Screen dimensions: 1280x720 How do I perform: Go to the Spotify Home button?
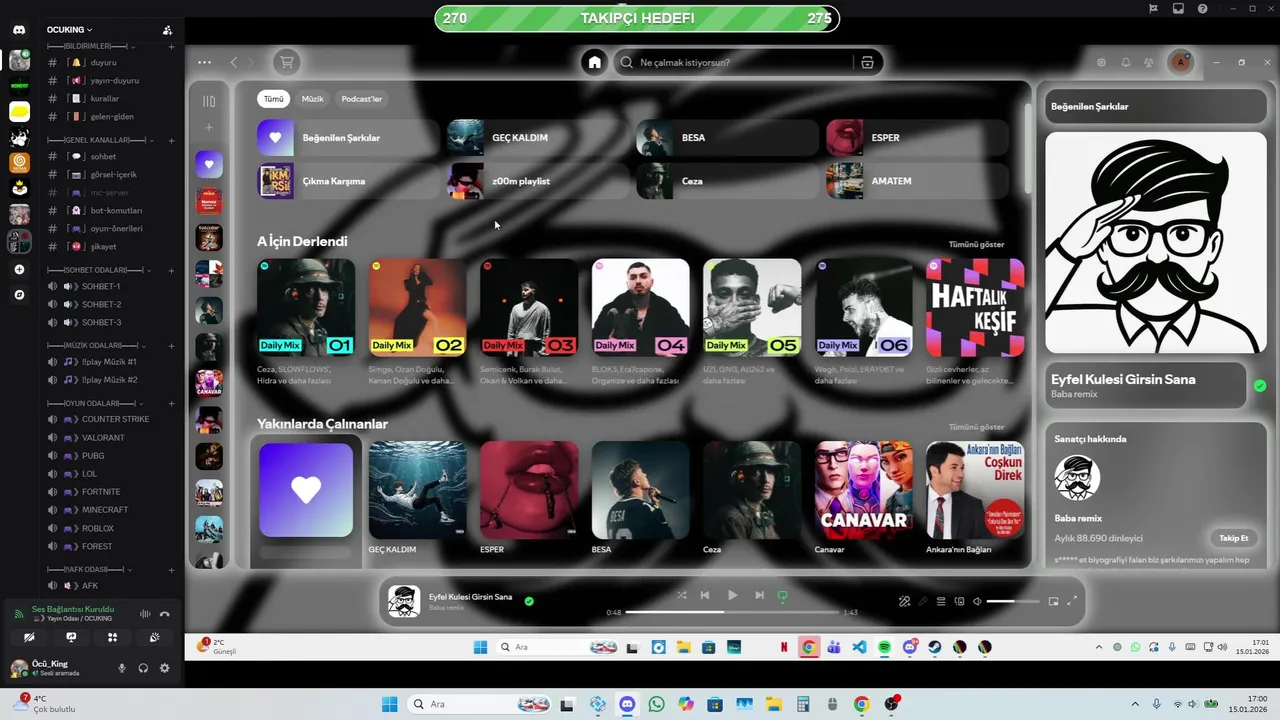point(595,62)
